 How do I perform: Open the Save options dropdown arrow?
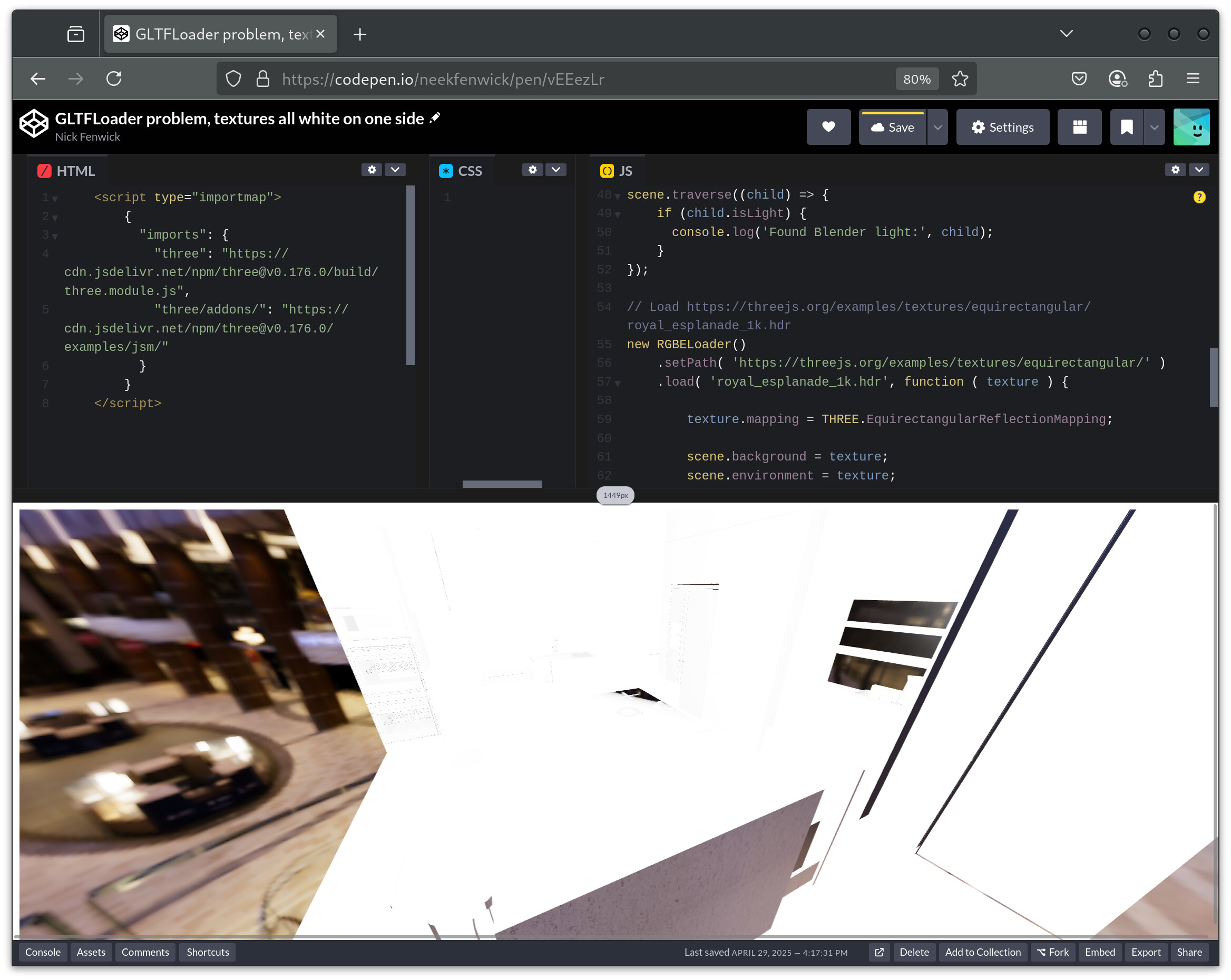(x=937, y=126)
